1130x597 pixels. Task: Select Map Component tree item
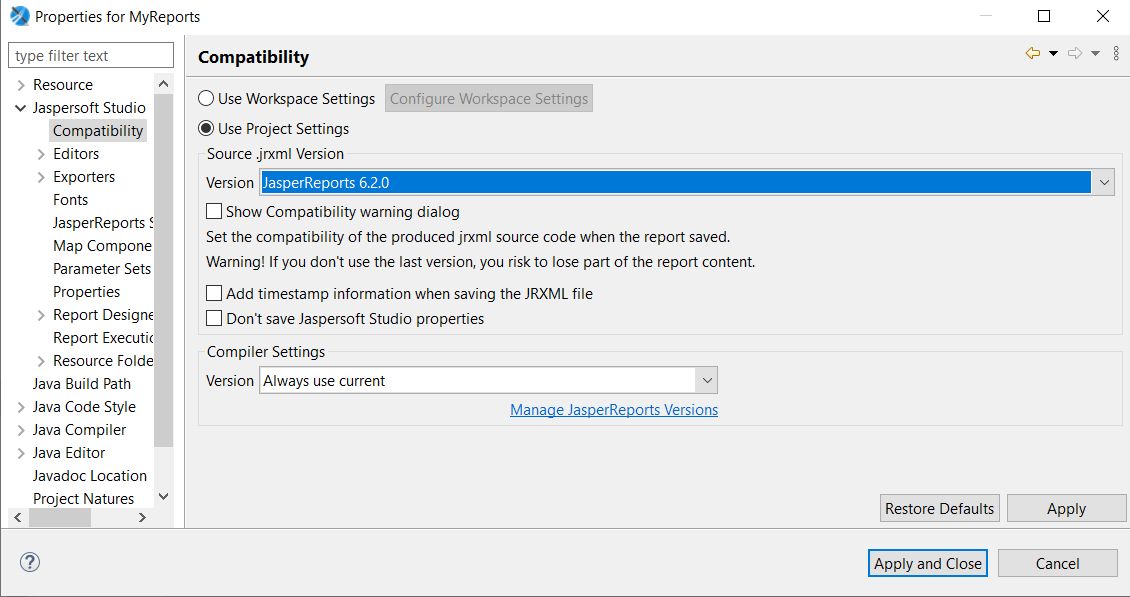(102, 246)
